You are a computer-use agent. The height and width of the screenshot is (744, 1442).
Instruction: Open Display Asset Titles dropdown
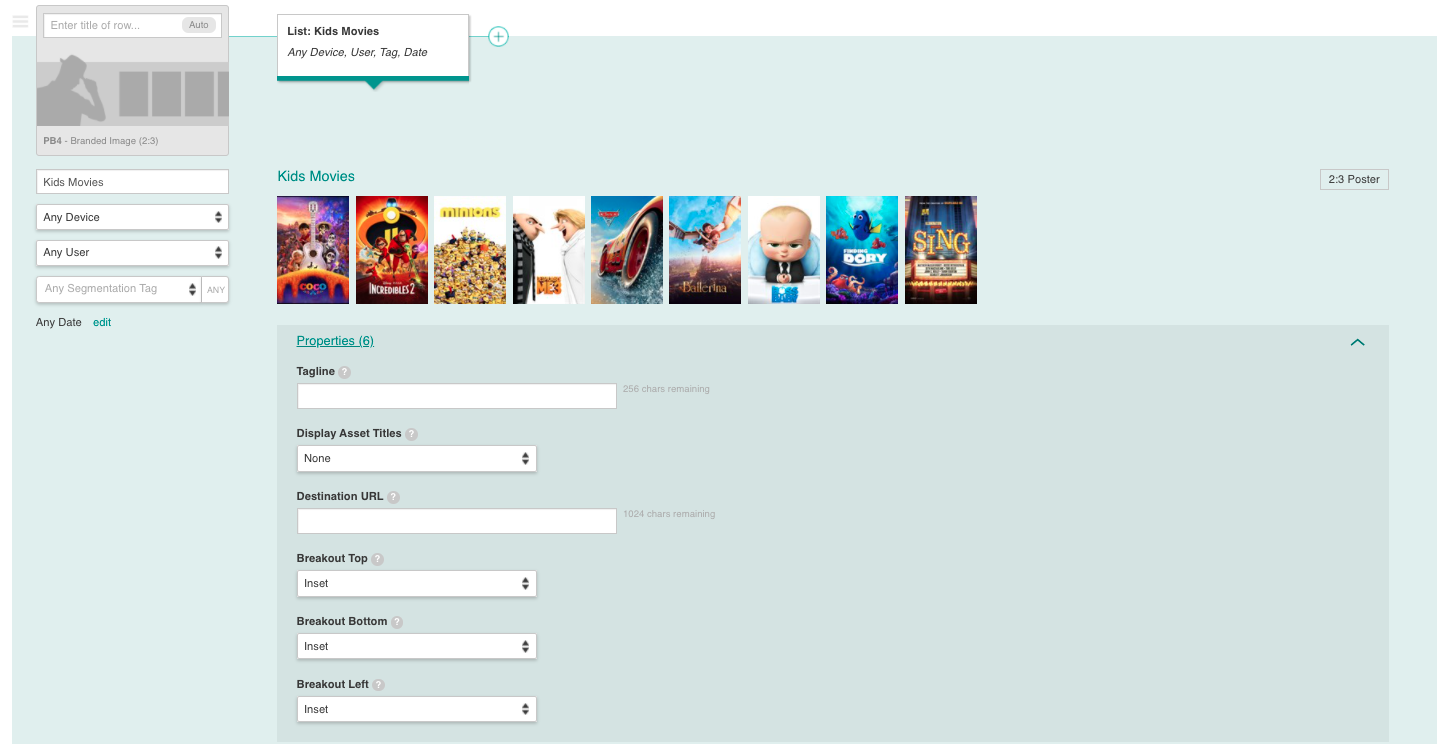pos(417,458)
